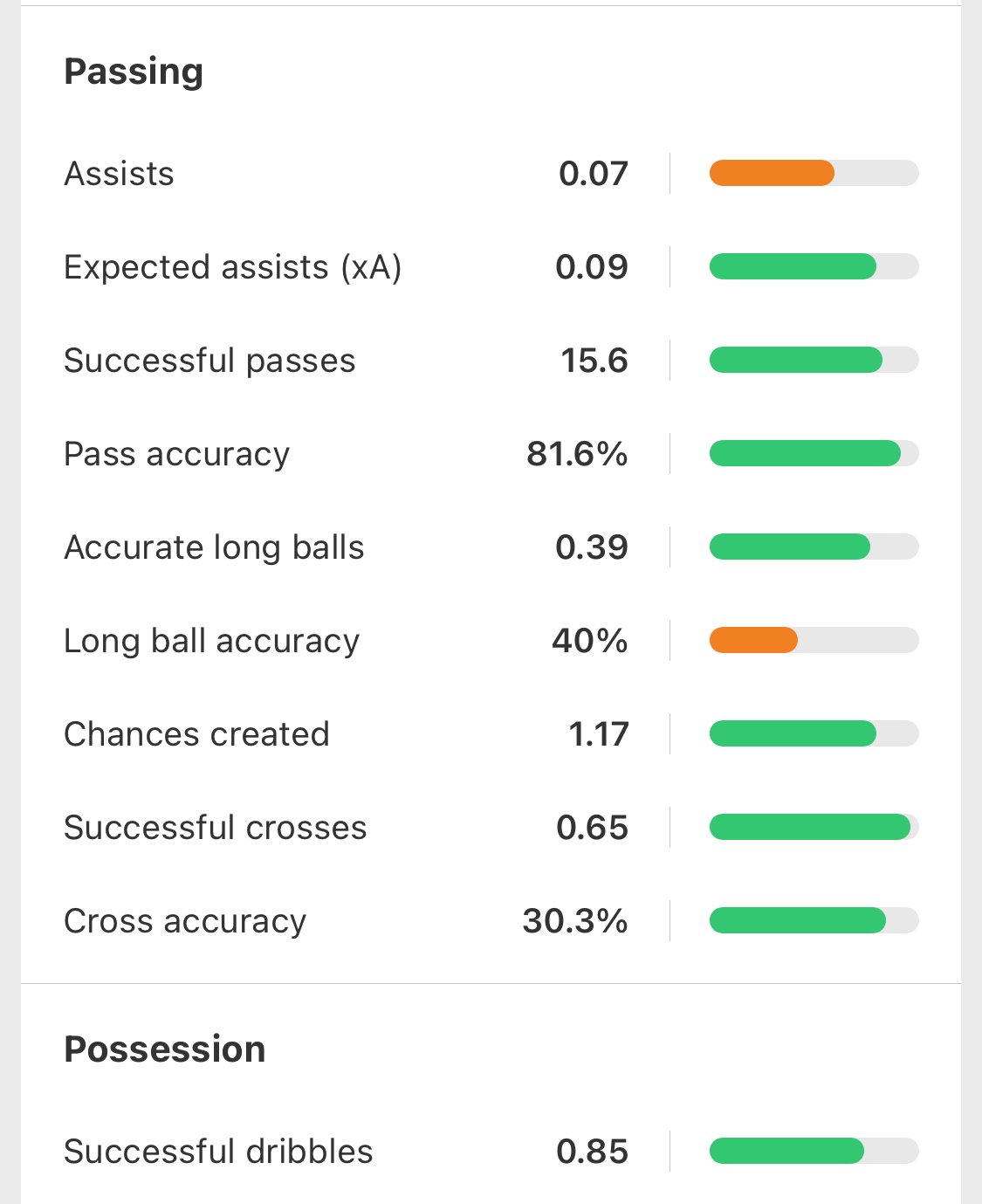Select the Chances created value 1.17
The image size is (982, 1204).
tap(598, 734)
